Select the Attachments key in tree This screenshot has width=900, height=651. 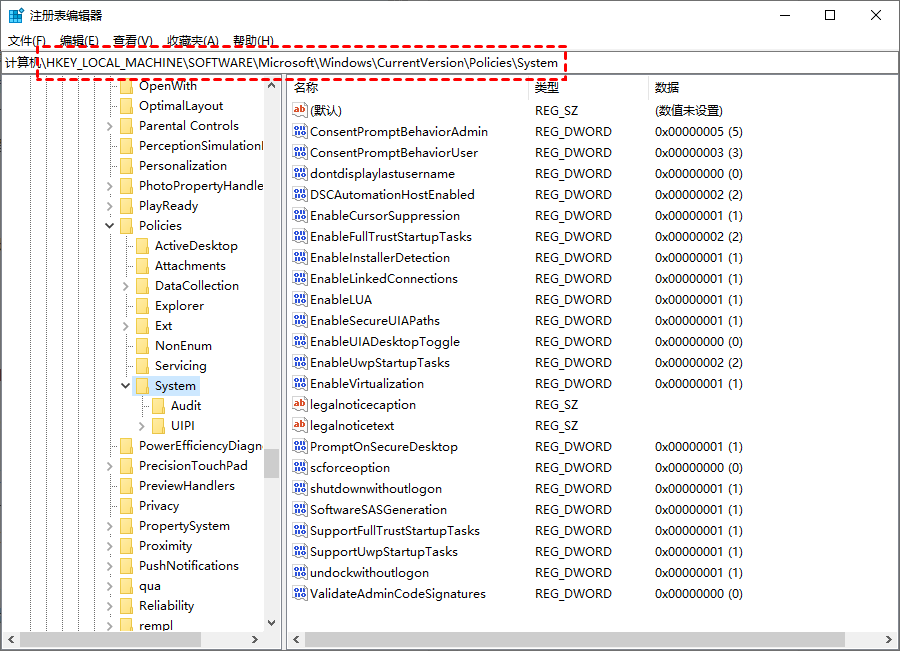click(x=191, y=266)
